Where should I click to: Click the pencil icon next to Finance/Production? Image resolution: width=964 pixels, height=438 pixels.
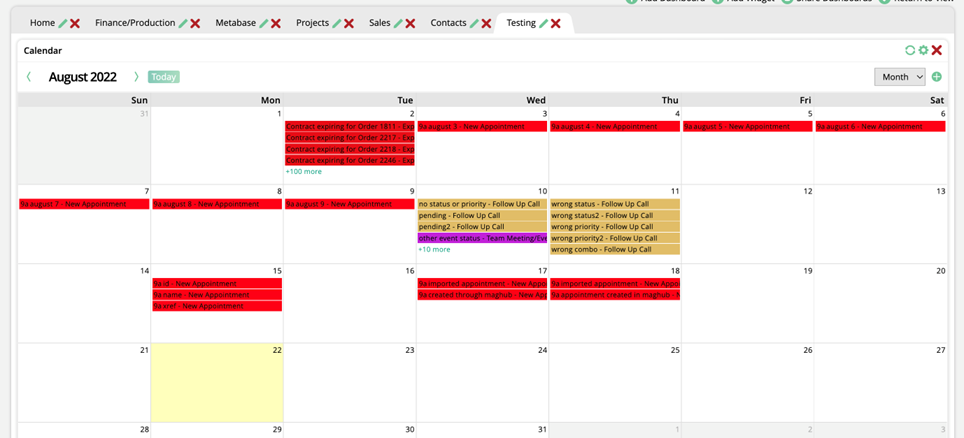coord(183,23)
